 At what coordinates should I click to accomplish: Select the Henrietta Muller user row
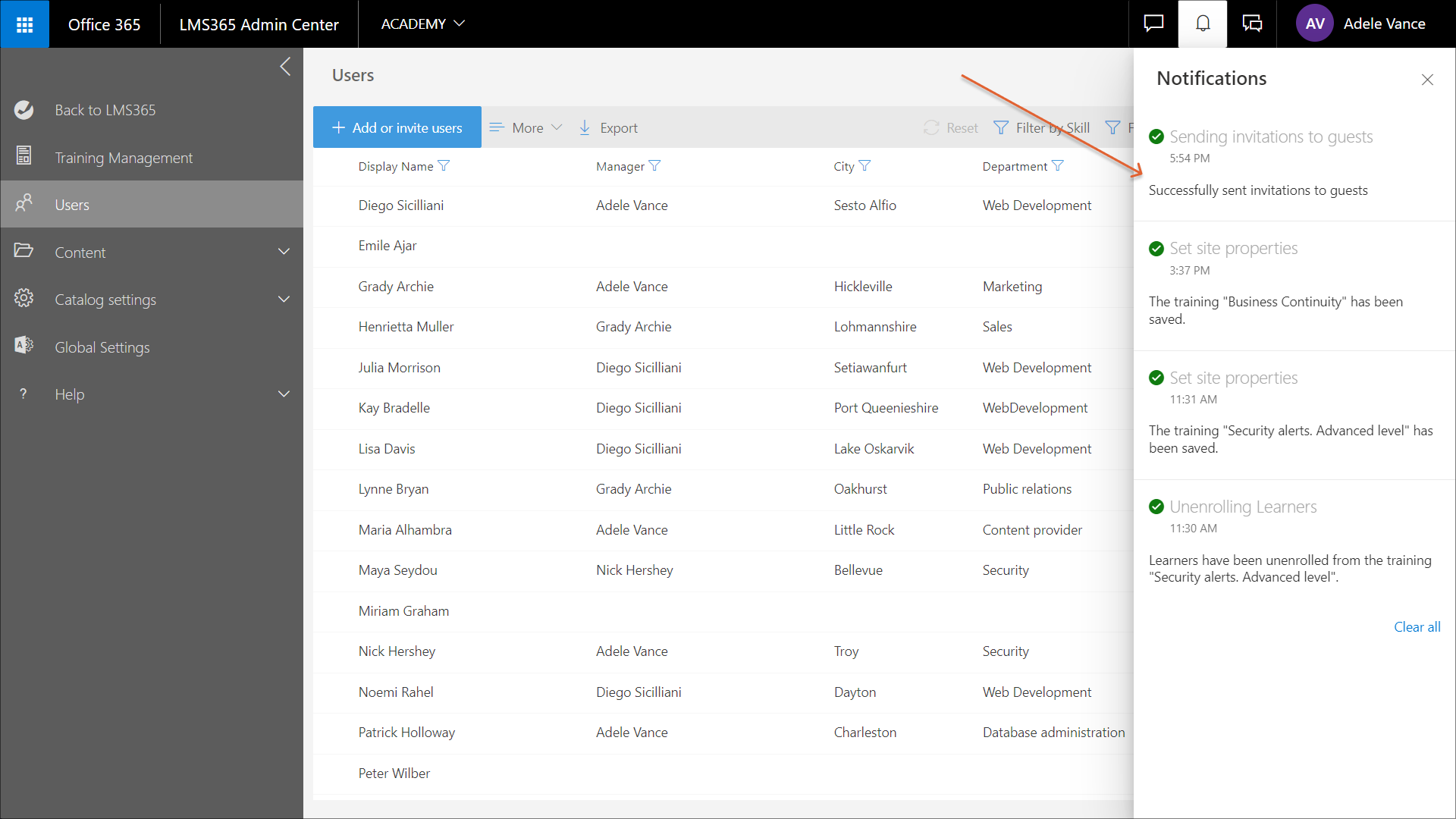[406, 327]
